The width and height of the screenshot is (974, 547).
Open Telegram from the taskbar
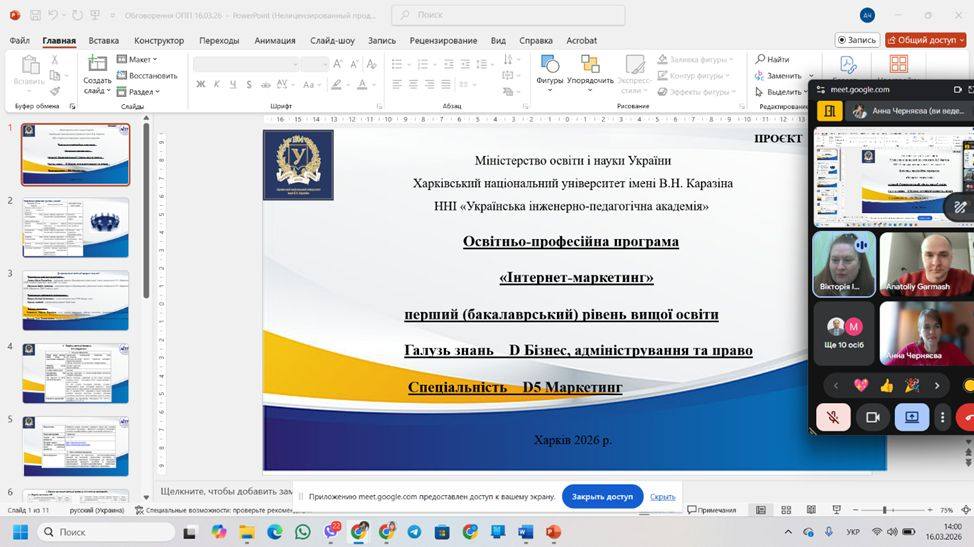414,532
